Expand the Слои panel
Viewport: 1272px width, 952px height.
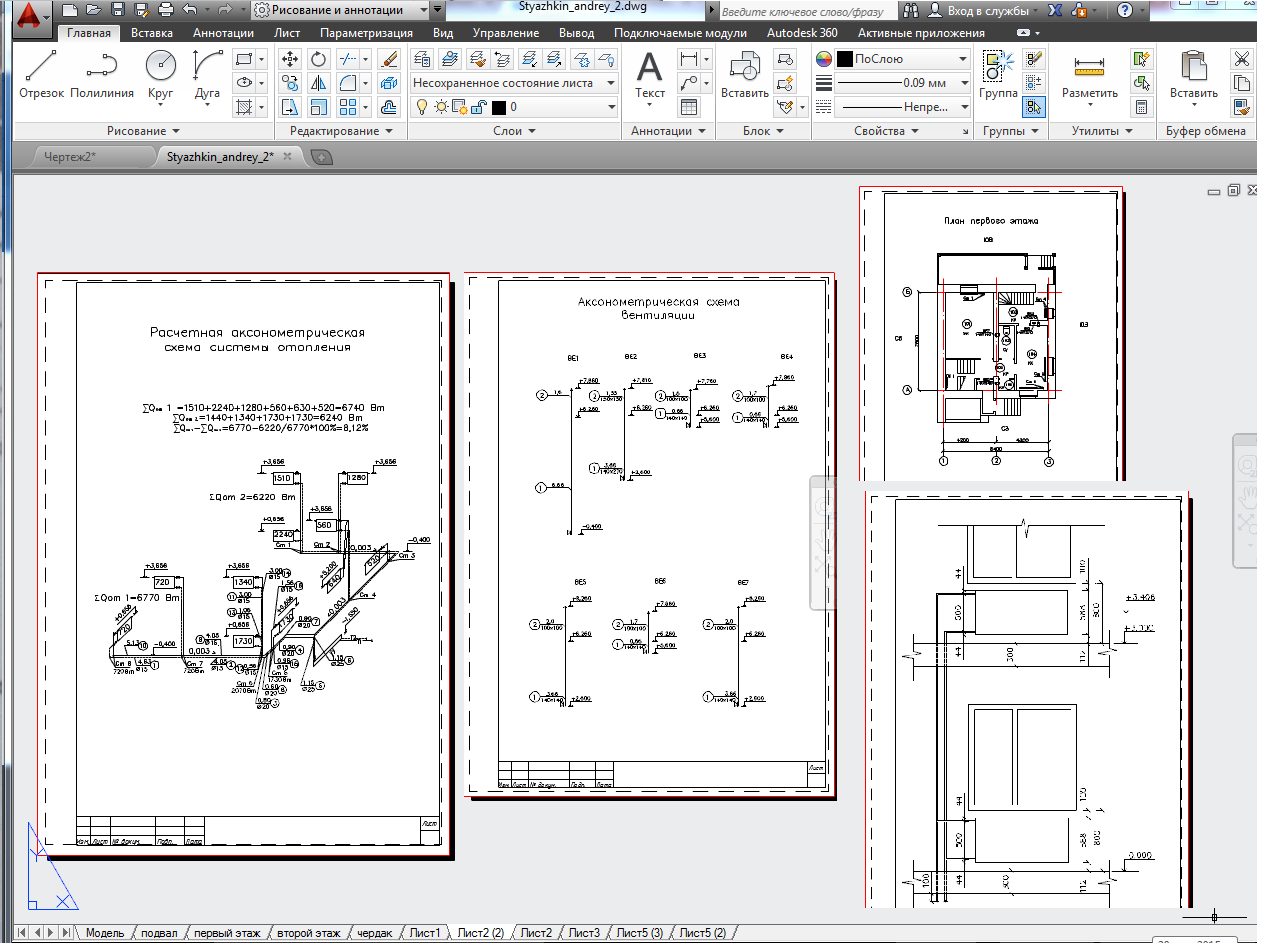point(514,131)
